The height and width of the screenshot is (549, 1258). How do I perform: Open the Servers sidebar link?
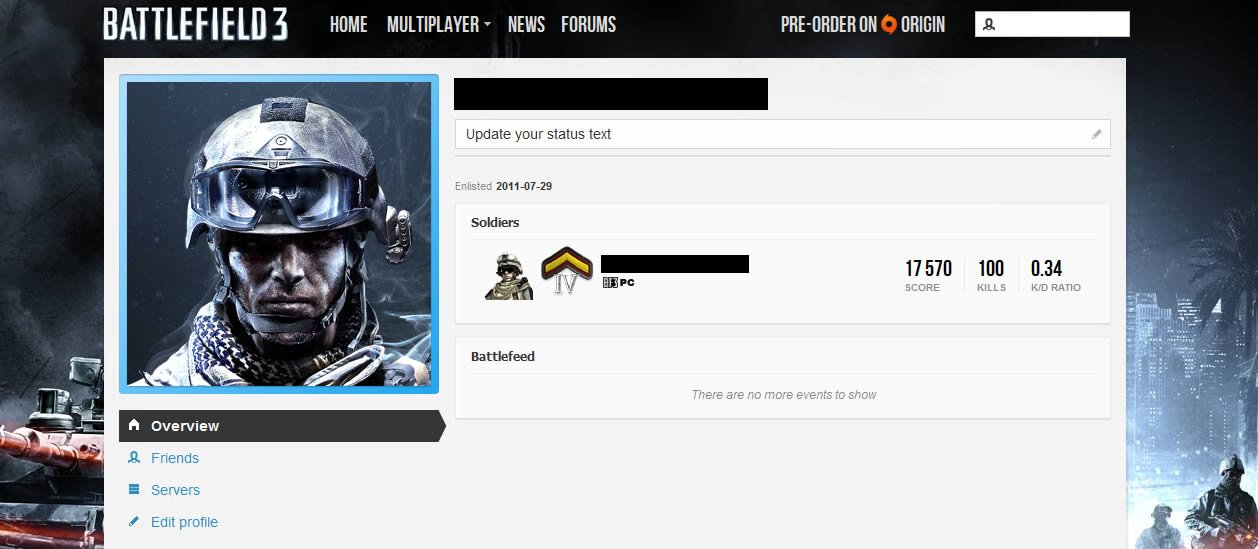coord(175,490)
